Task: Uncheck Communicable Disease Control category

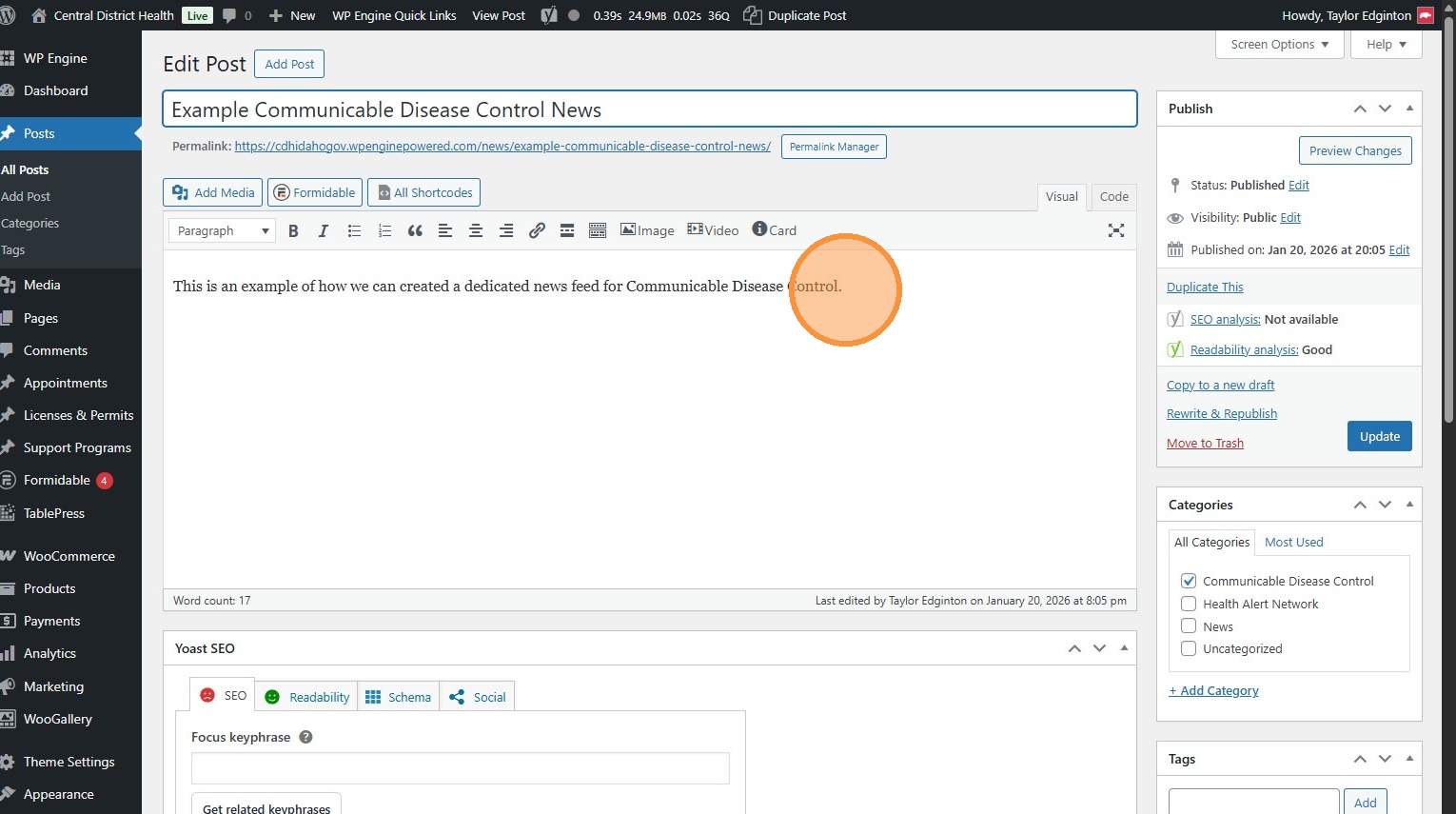Action: 1189,581
